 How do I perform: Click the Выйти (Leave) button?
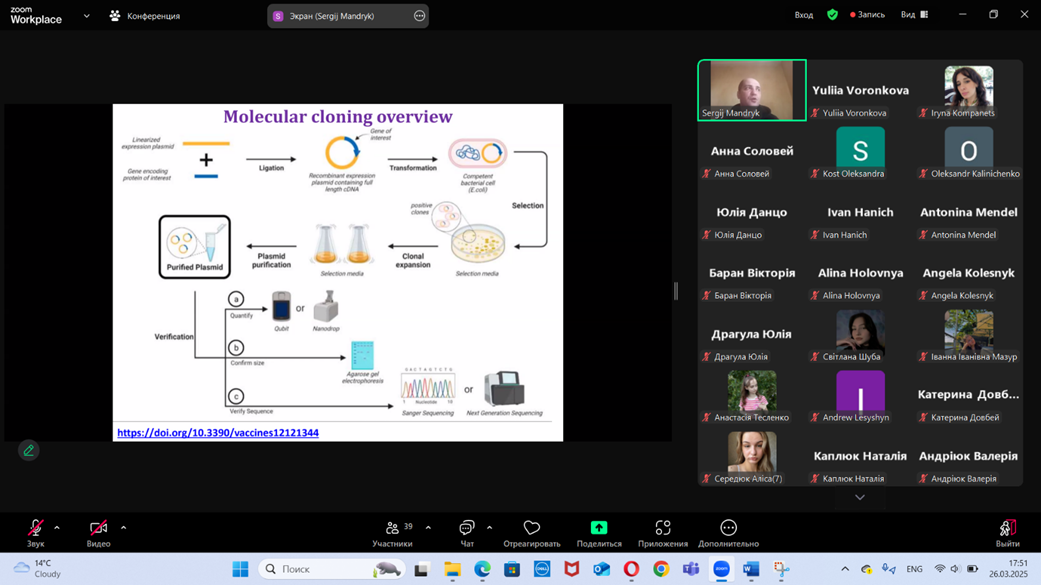tap(1007, 533)
